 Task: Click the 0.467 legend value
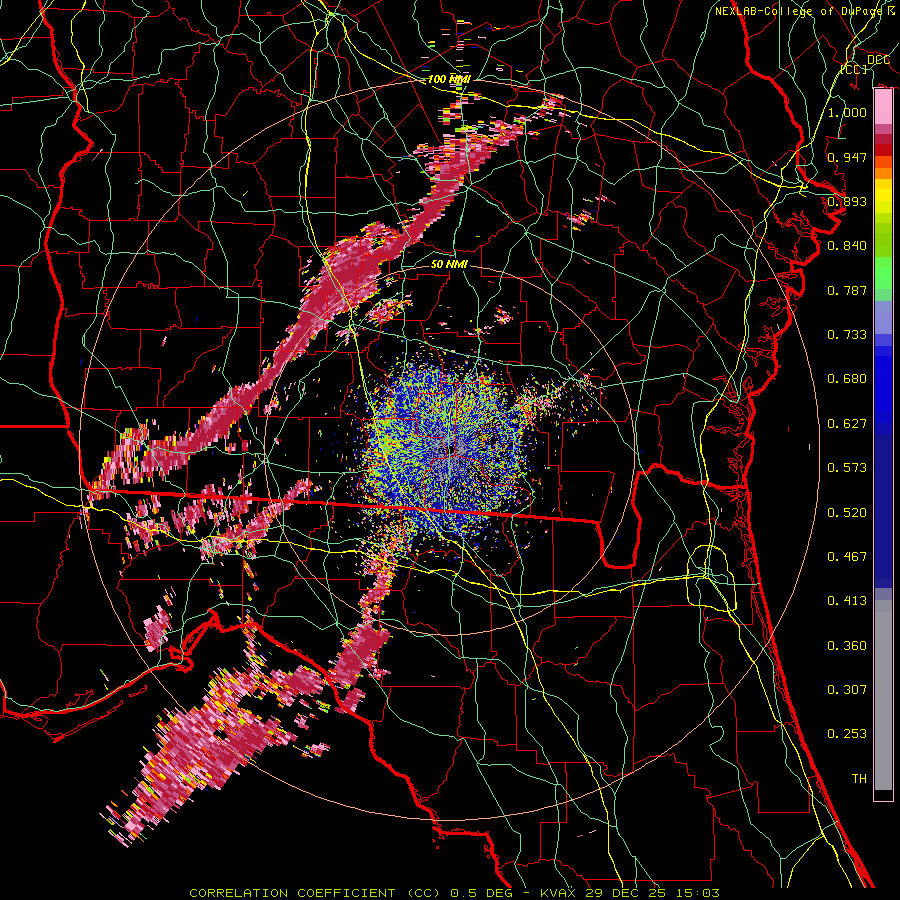click(x=847, y=557)
